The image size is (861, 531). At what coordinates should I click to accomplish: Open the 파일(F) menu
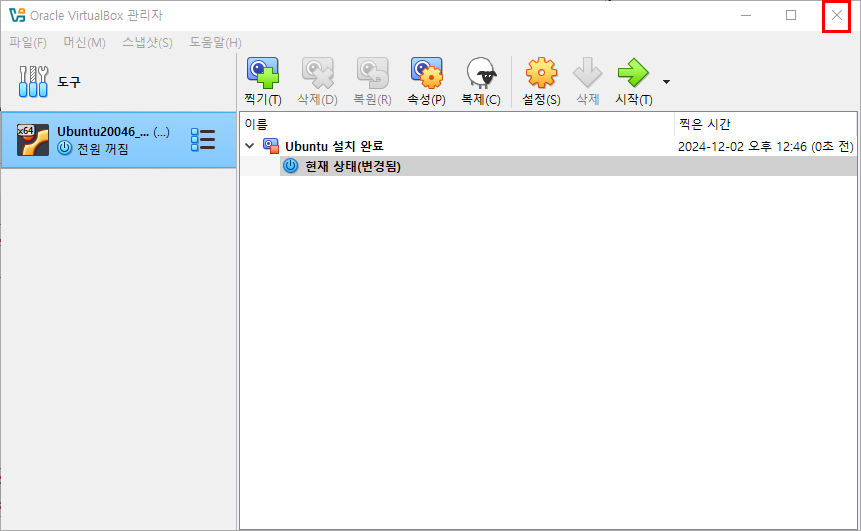coord(28,42)
